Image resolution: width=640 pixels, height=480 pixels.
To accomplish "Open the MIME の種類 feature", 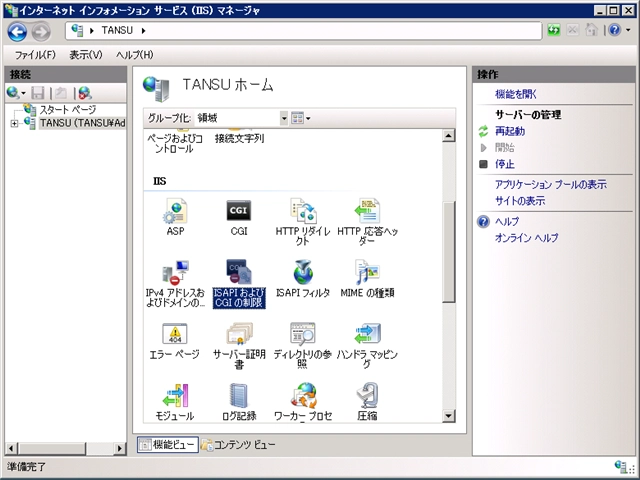I will coord(367,278).
